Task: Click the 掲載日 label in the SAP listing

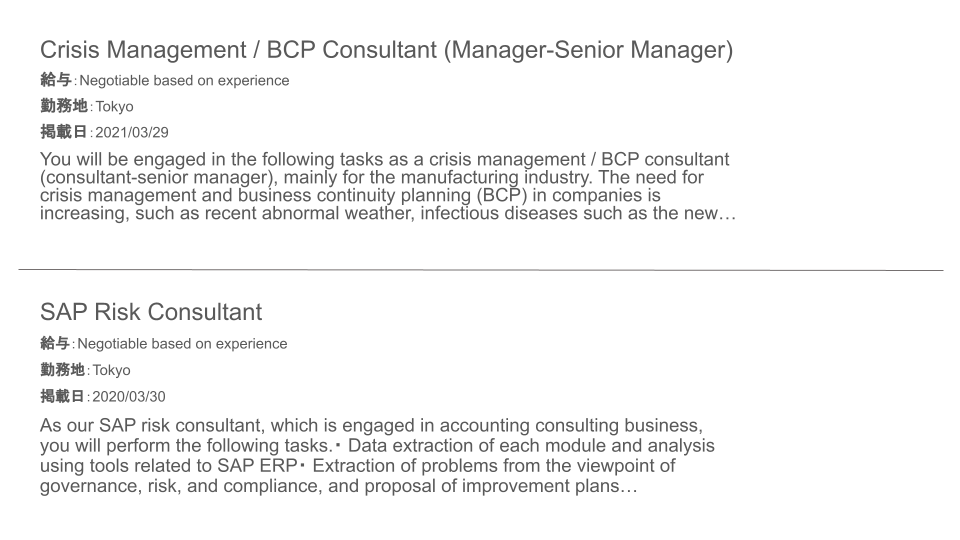Action: [62, 396]
